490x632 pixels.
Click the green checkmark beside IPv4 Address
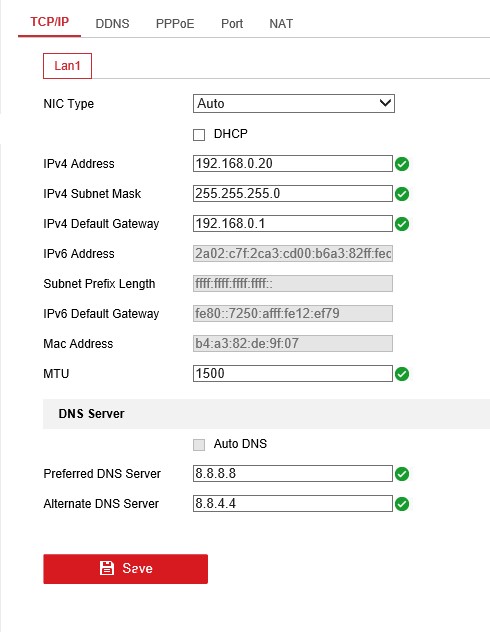402,164
